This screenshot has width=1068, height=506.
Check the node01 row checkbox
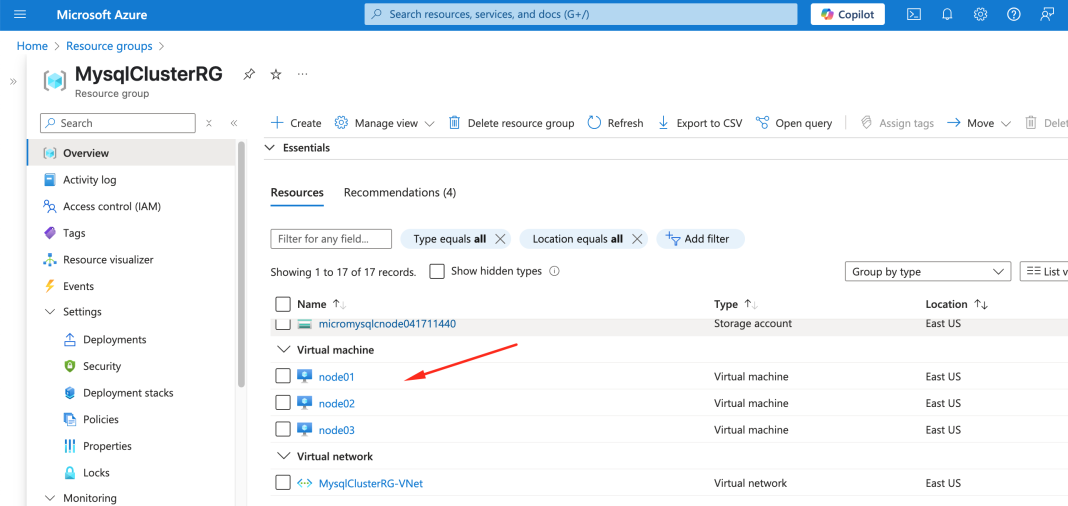pyautogui.click(x=283, y=376)
